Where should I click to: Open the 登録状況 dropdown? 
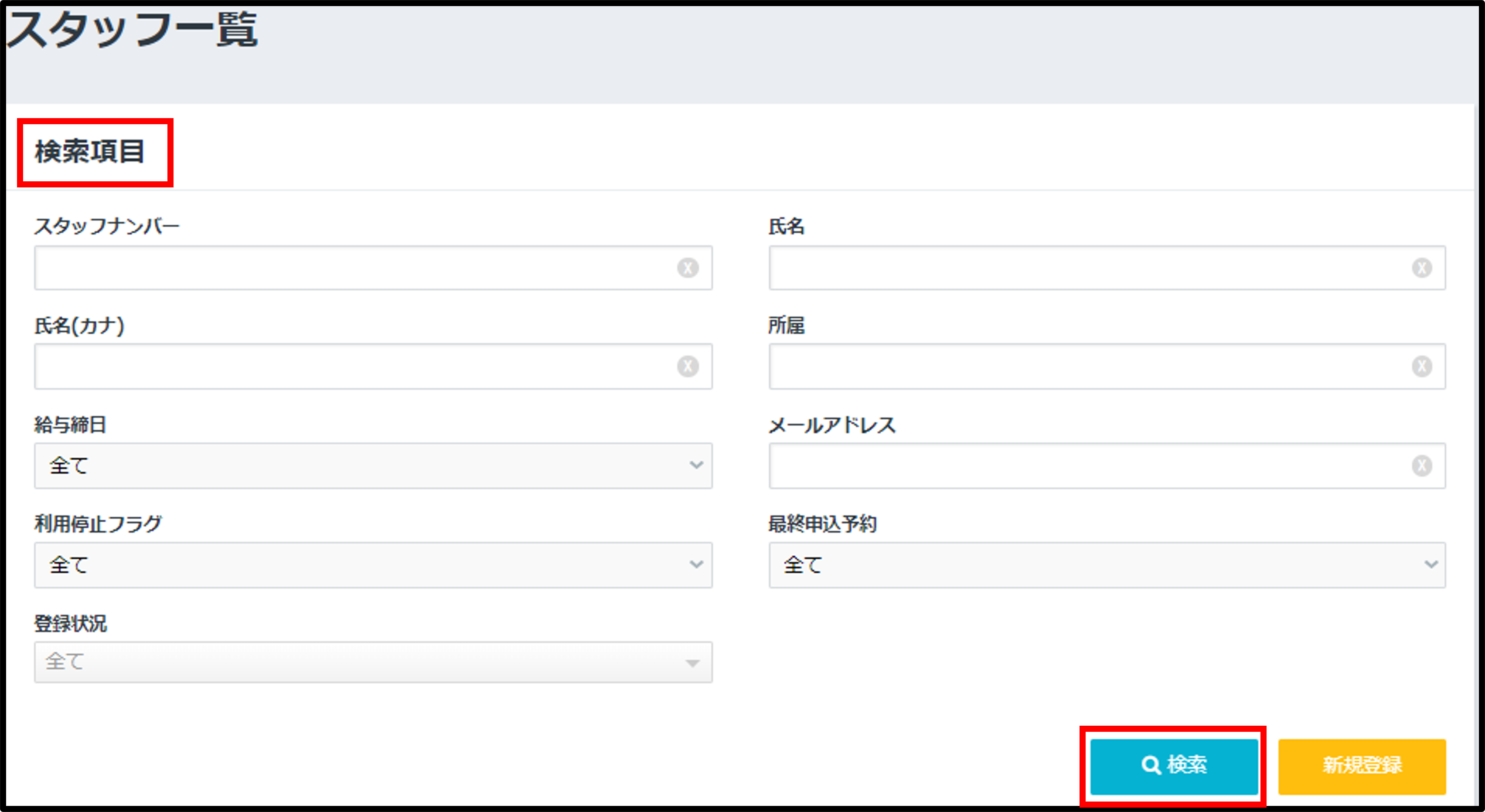coord(373,663)
